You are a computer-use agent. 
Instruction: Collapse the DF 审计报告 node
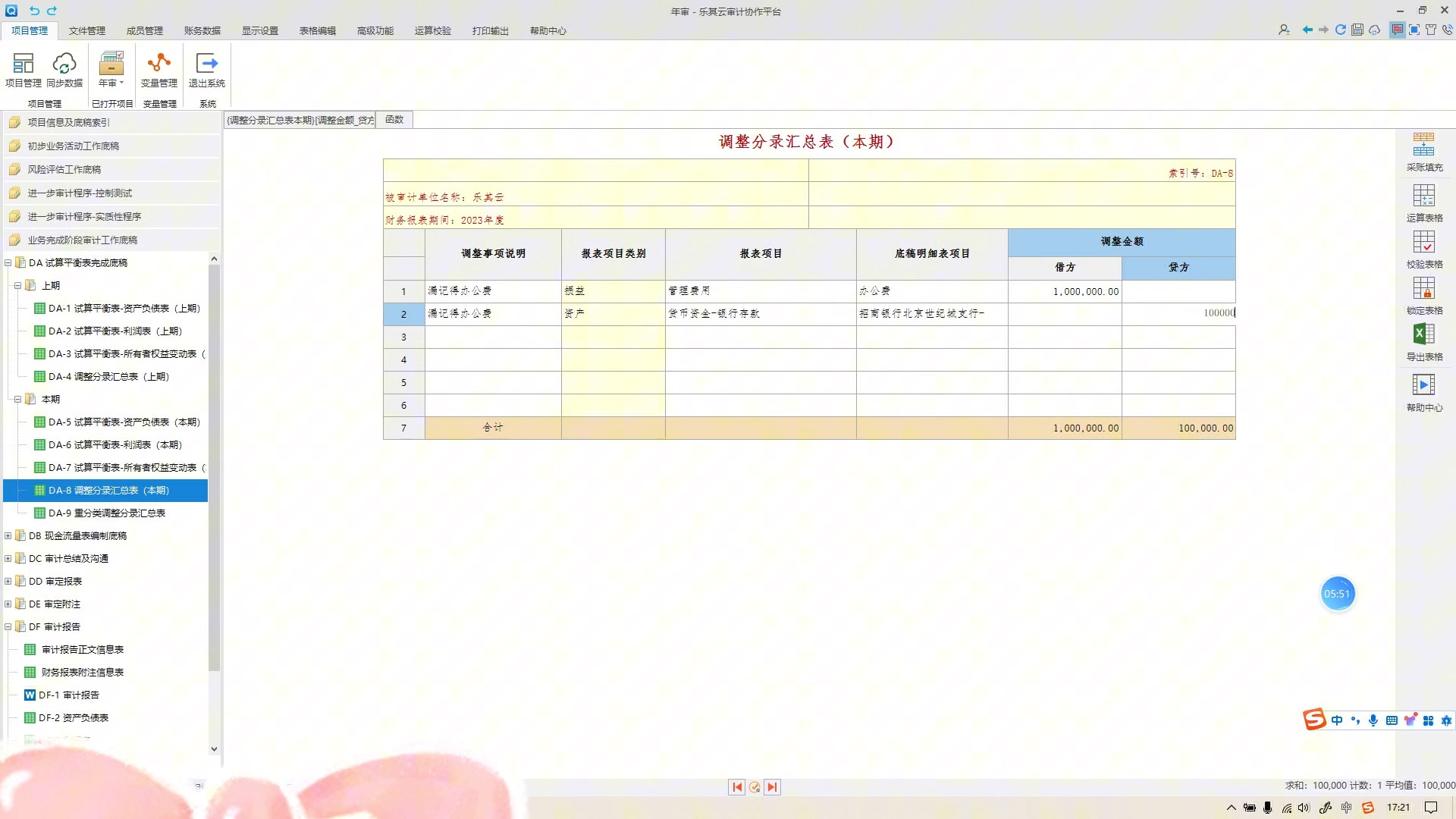click(x=8, y=627)
